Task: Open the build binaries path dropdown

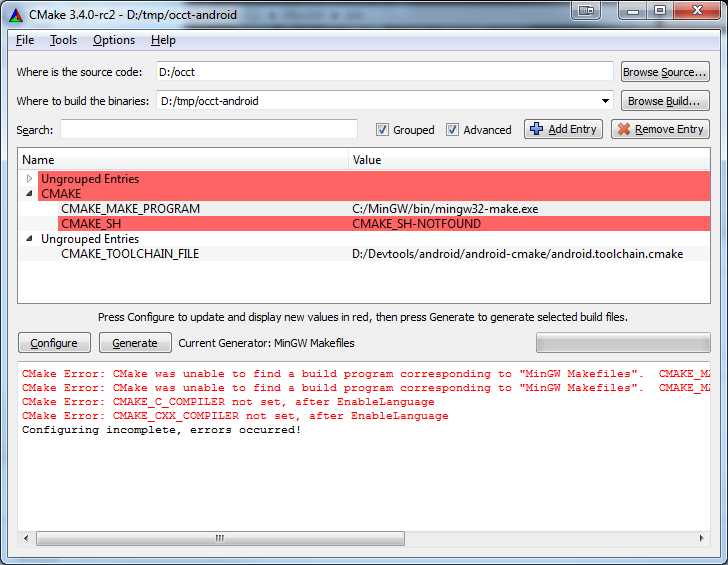Action: [x=605, y=101]
